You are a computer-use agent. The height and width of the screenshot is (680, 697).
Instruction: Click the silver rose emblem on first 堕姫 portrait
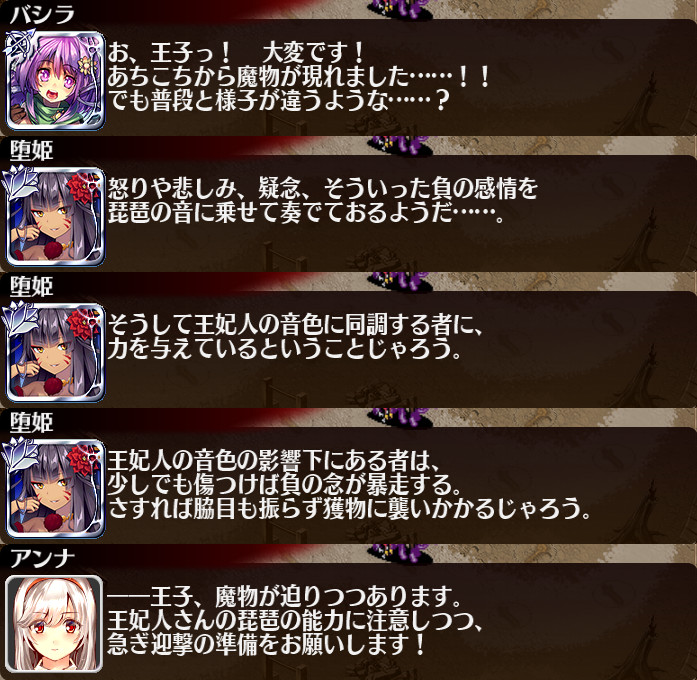20,181
